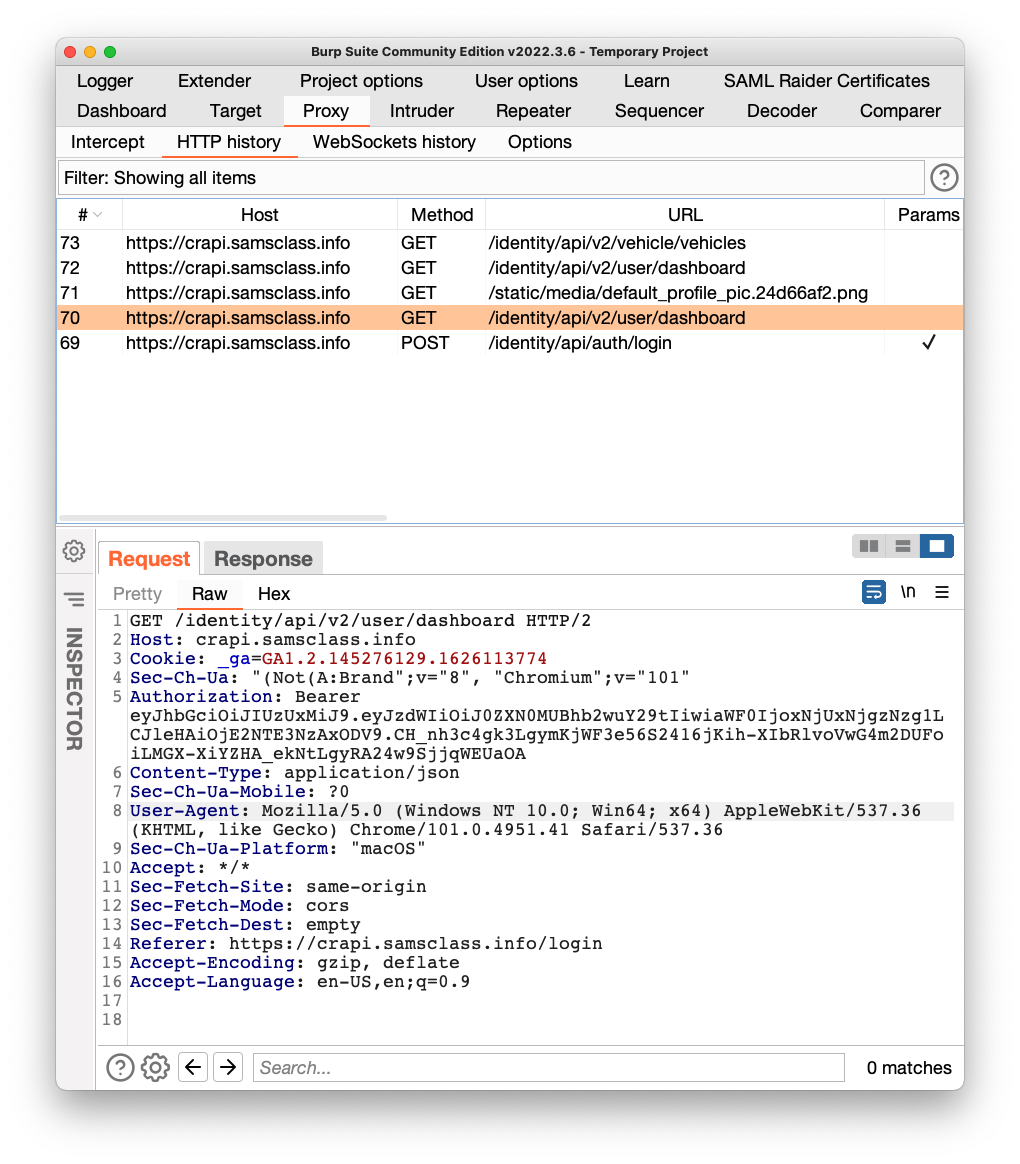This screenshot has height=1164, width=1020.
Task: Switch to the Pretty view
Action: click(x=137, y=594)
